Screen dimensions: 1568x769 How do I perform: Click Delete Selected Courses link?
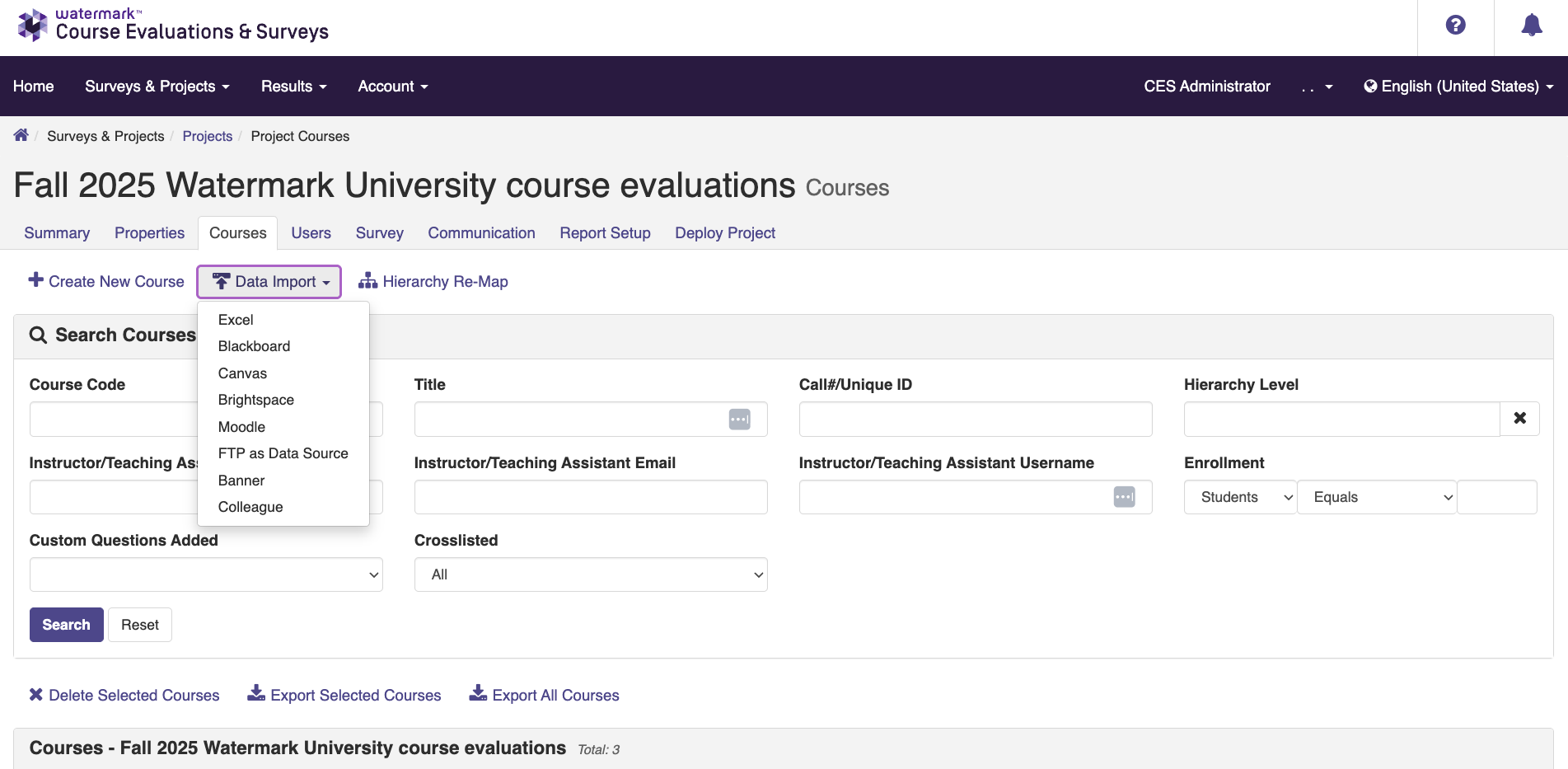(124, 695)
